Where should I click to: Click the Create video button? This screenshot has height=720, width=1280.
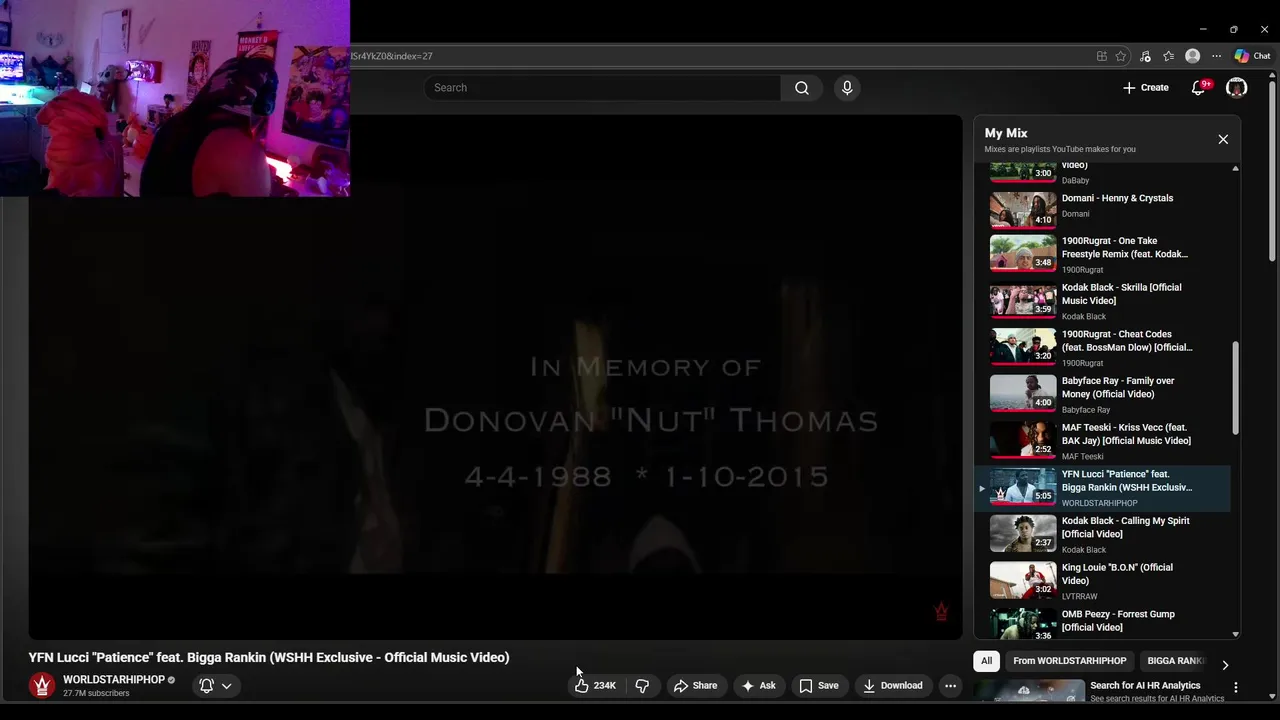1146,88
